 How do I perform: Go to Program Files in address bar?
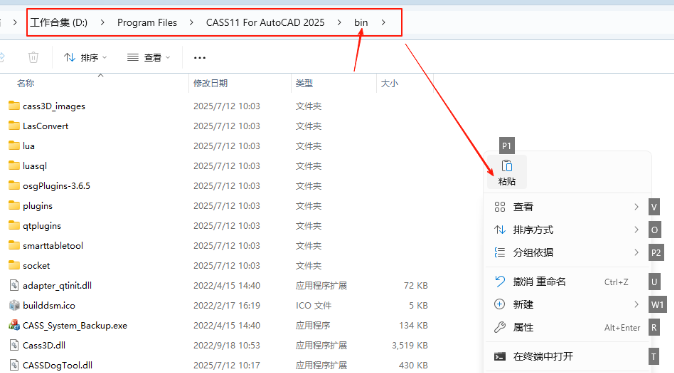147,22
